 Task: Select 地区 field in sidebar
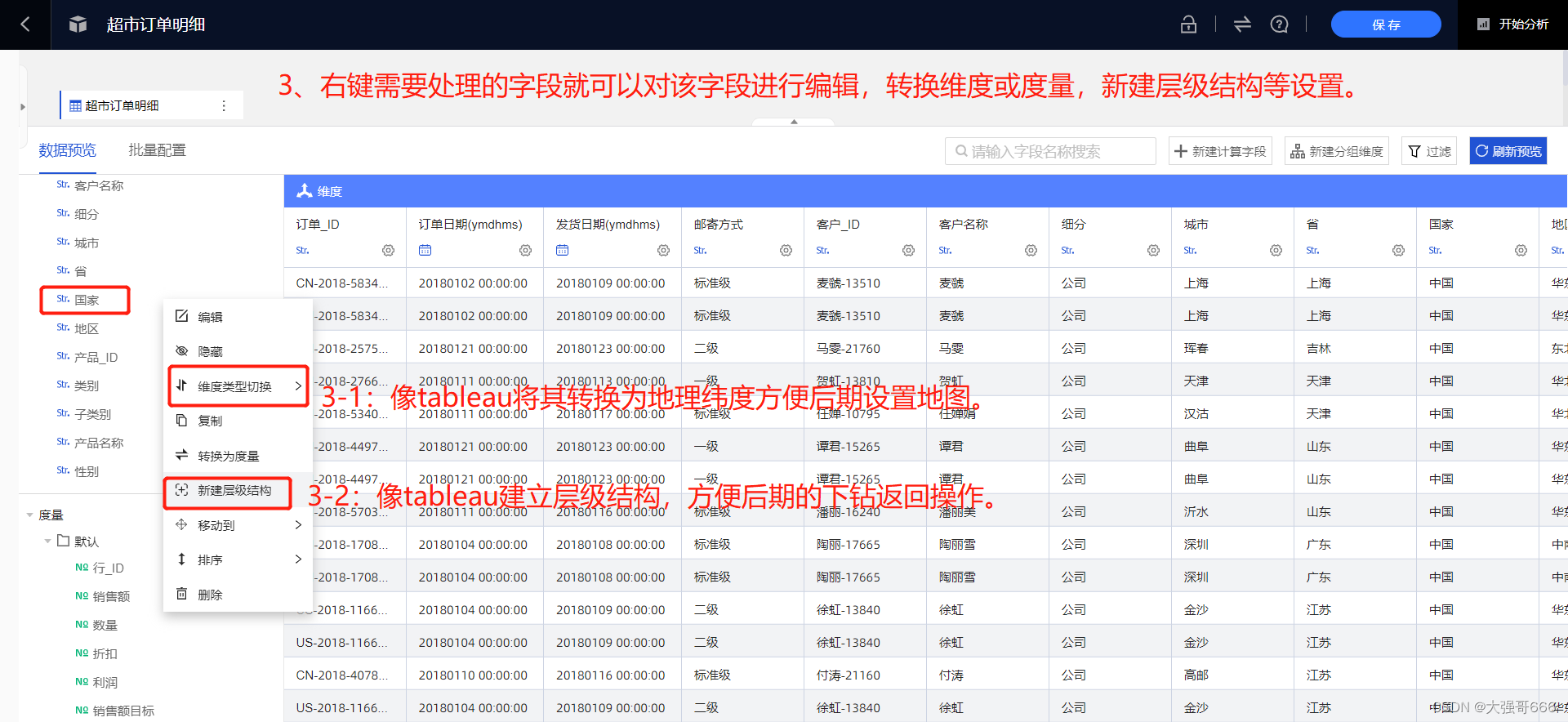pos(87,328)
